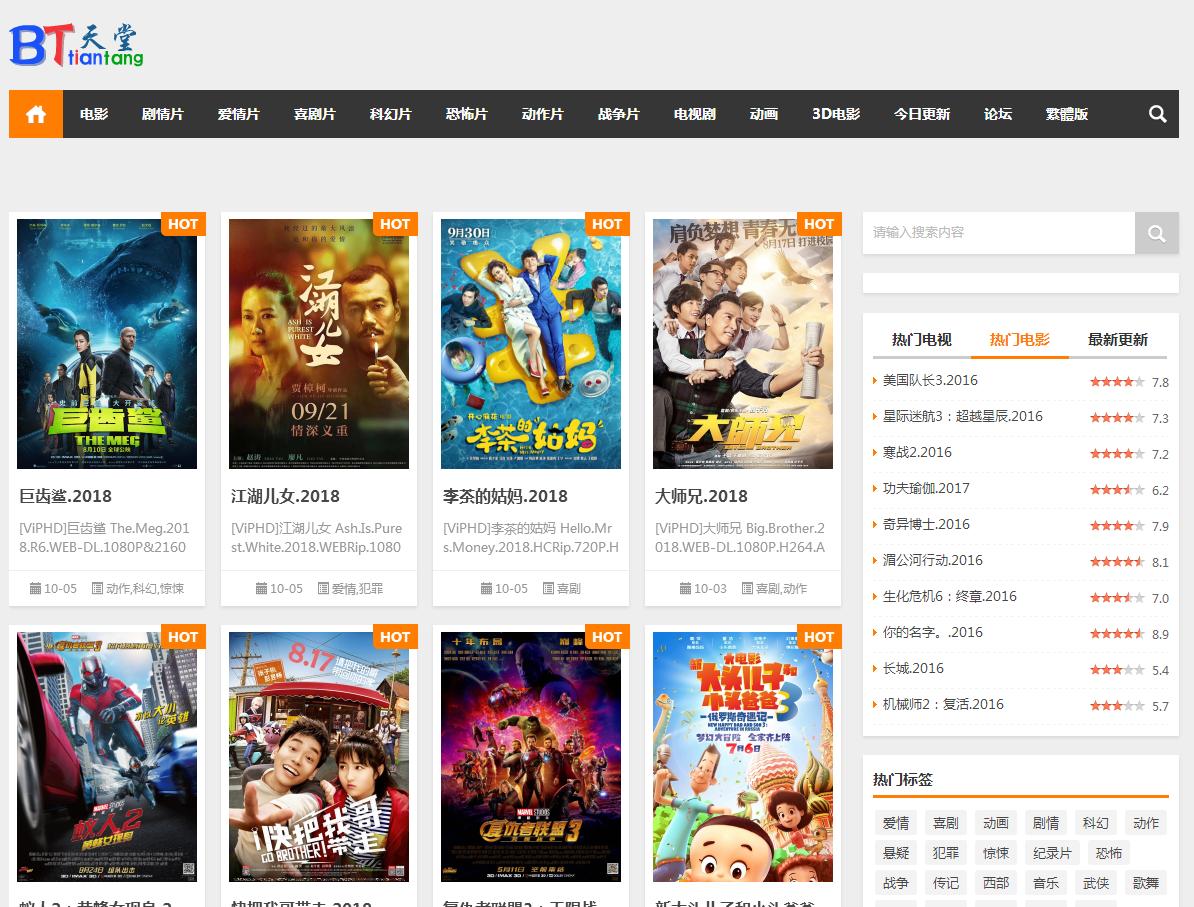Open the HOT badge on 大师兄 card
The width and height of the screenshot is (1194, 907).
point(819,224)
